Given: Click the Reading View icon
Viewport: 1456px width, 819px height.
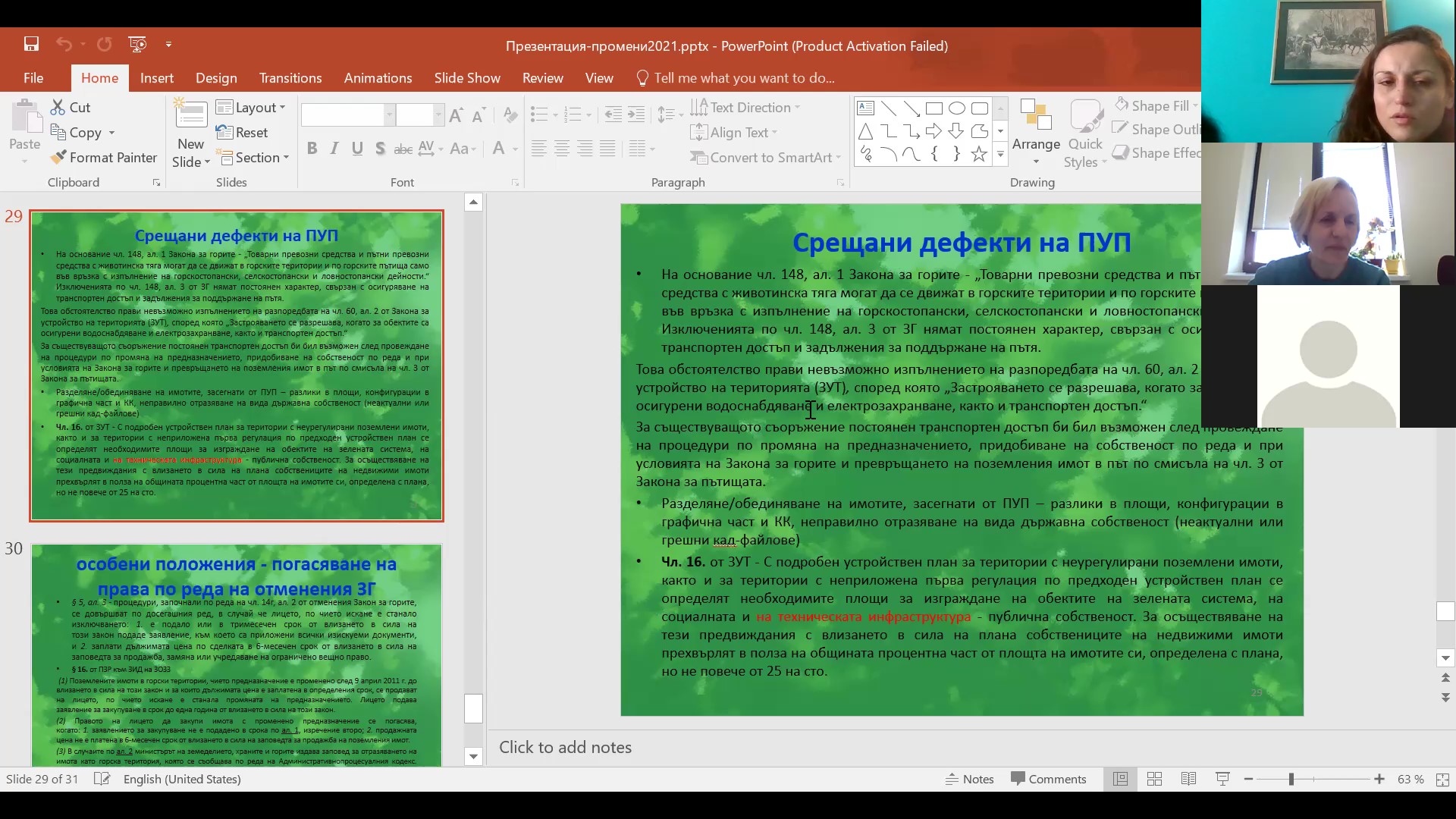Looking at the screenshot, I should pos(1188,779).
